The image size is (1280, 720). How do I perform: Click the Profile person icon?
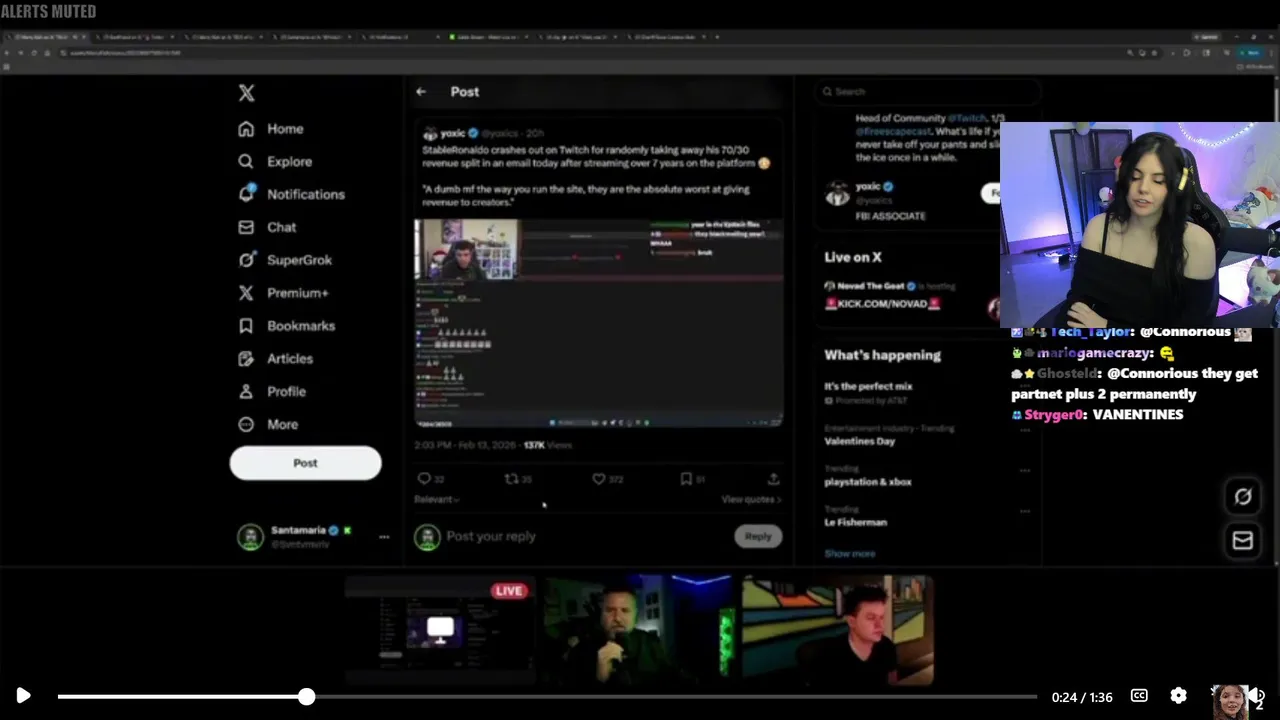click(x=246, y=391)
